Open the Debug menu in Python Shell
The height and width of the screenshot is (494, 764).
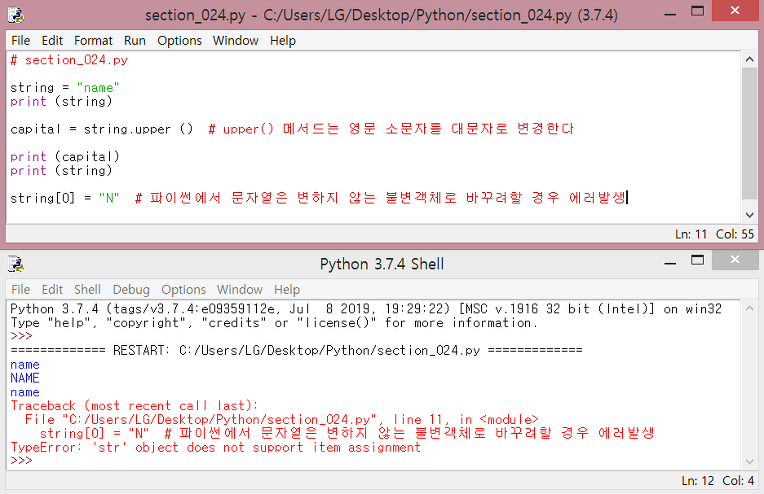click(x=131, y=289)
